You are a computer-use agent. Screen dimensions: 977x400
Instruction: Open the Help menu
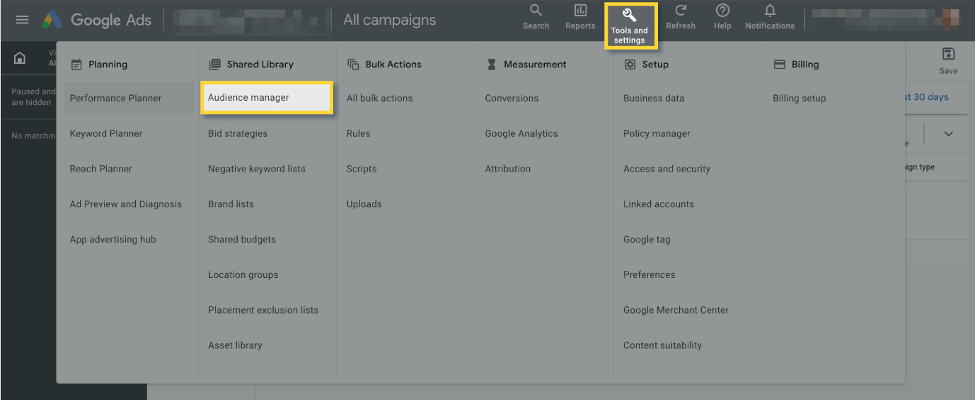point(722,17)
